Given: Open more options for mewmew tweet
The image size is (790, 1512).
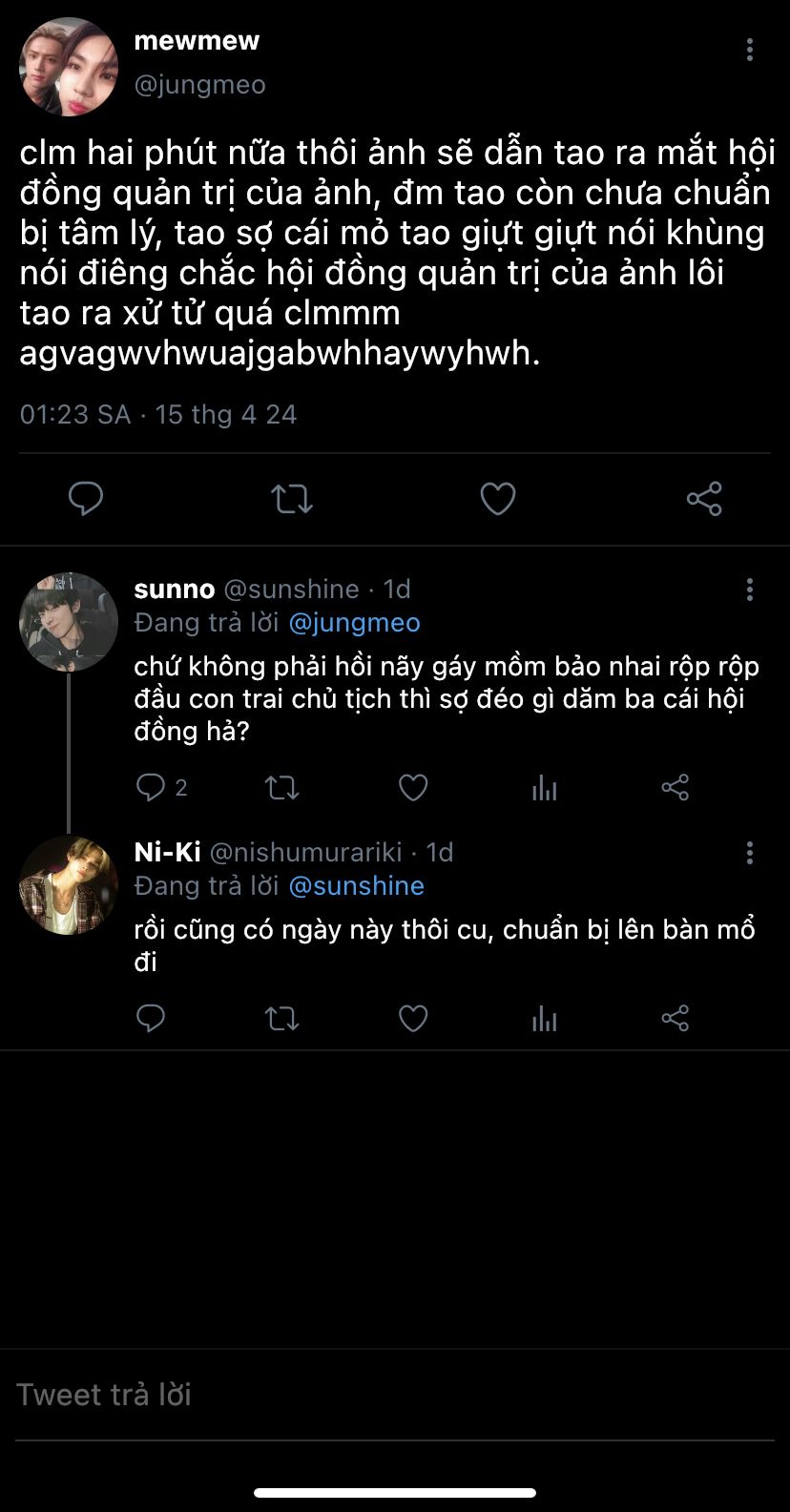Looking at the screenshot, I should point(750,50).
